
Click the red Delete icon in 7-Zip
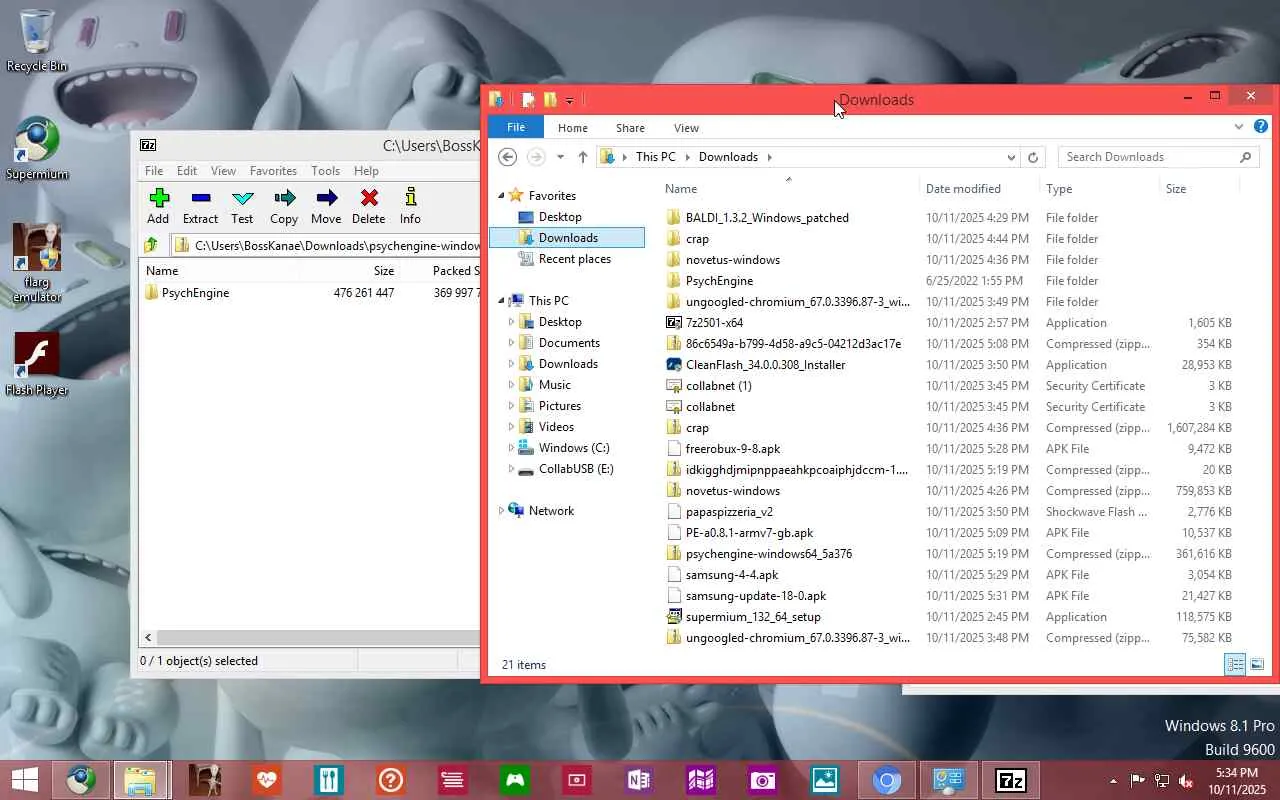click(368, 206)
